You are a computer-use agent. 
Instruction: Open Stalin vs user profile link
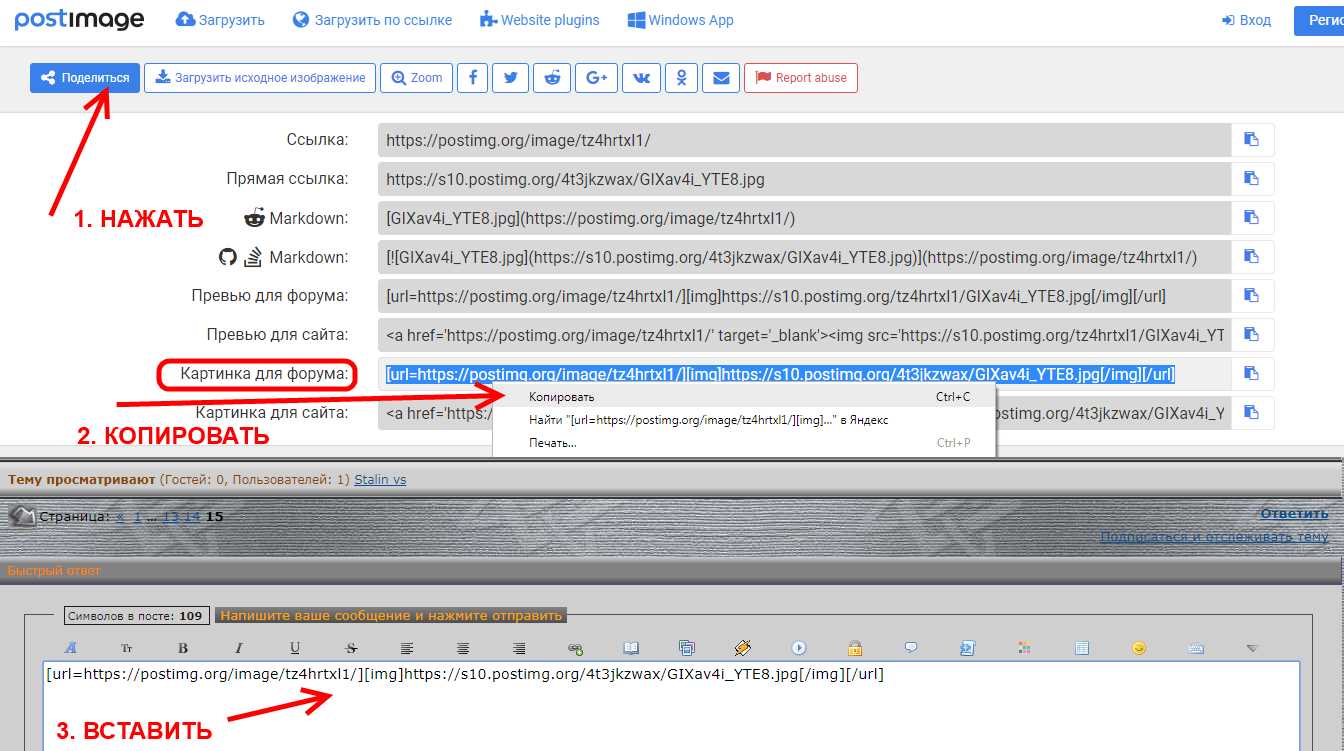tap(380, 480)
